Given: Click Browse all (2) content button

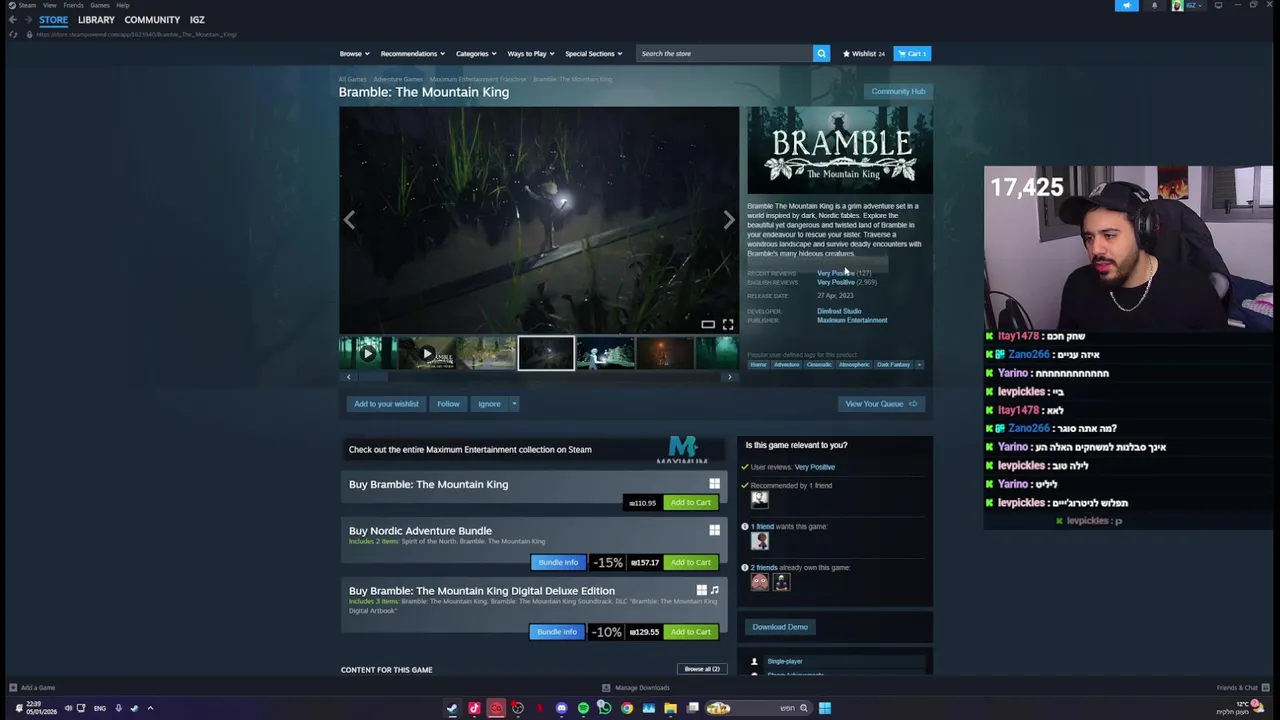Looking at the screenshot, I should [x=701, y=669].
